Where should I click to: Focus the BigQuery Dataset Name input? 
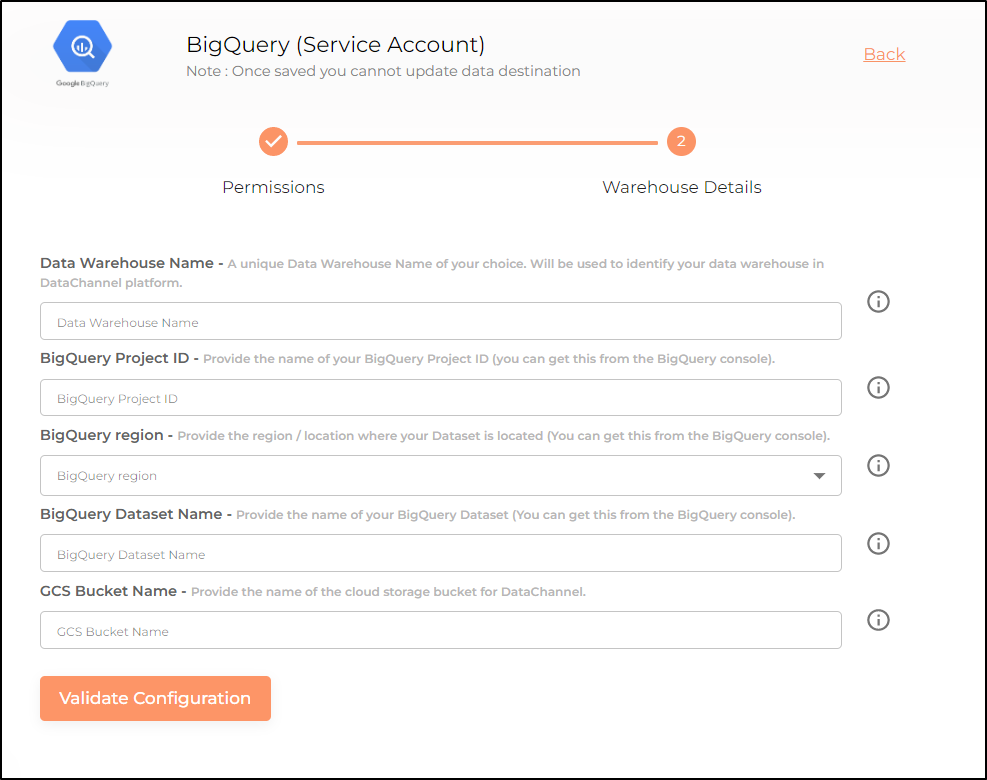pyautogui.click(x=441, y=553)
